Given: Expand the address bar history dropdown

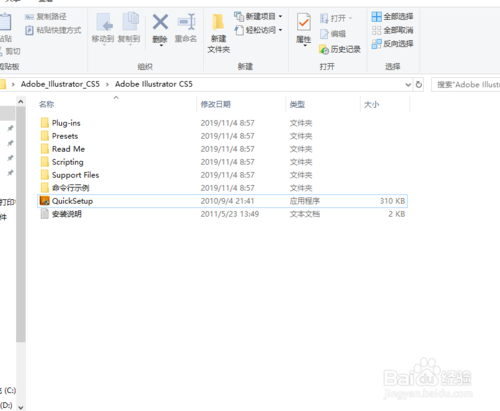Looking at the screenshot, I should (x=408, y=85).
